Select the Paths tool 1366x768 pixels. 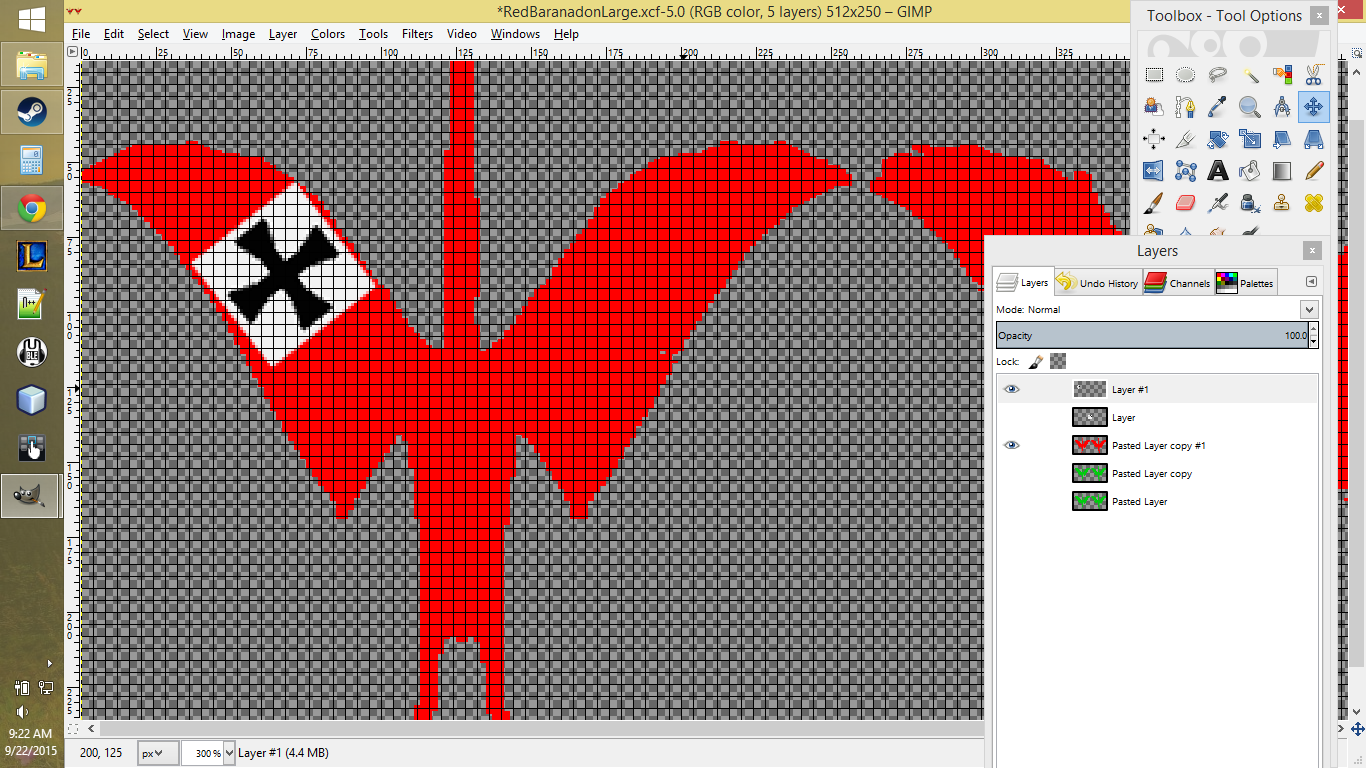pos(1186,106)
